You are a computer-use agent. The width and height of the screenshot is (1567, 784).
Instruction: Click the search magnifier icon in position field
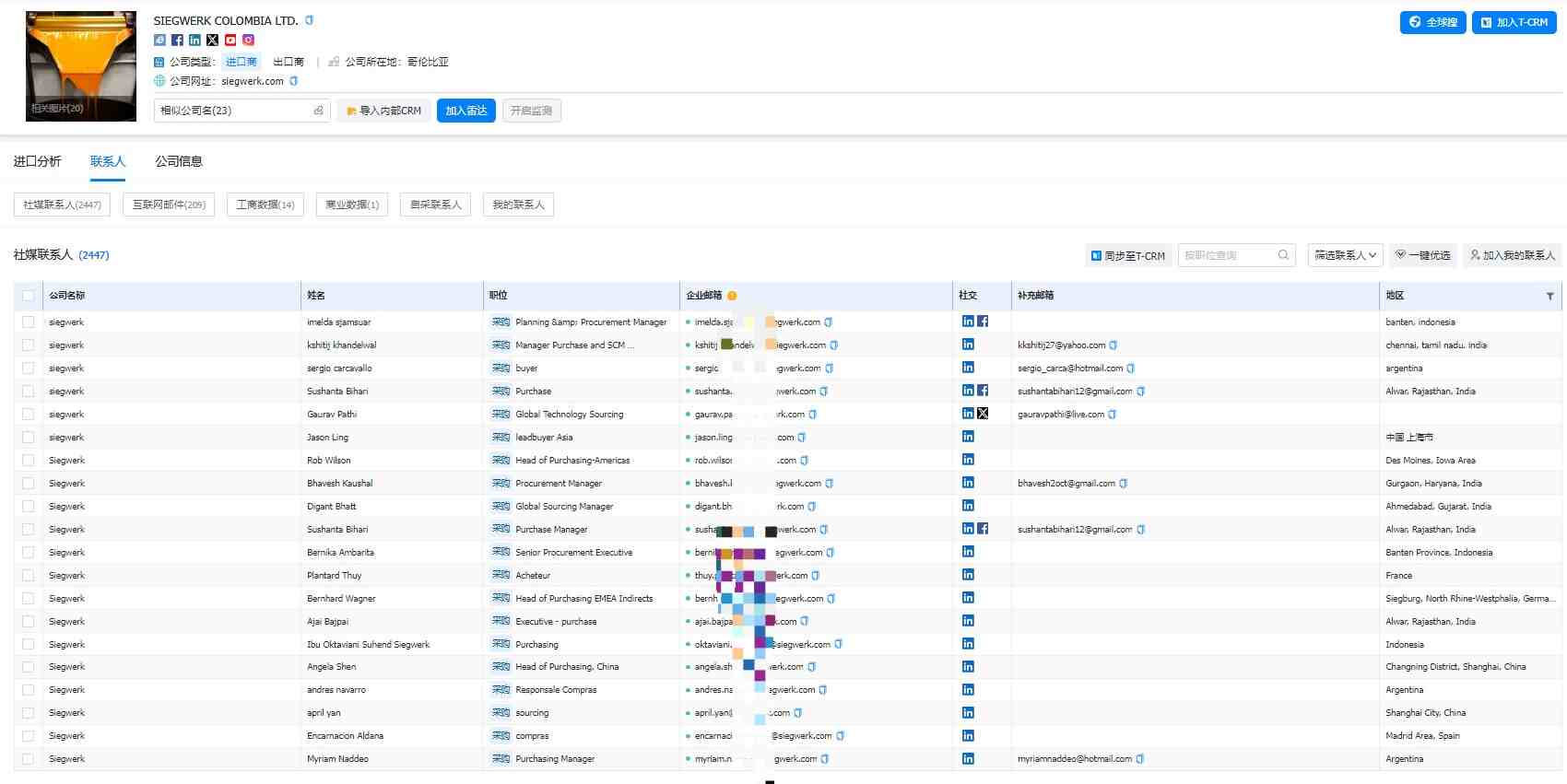1283,255
